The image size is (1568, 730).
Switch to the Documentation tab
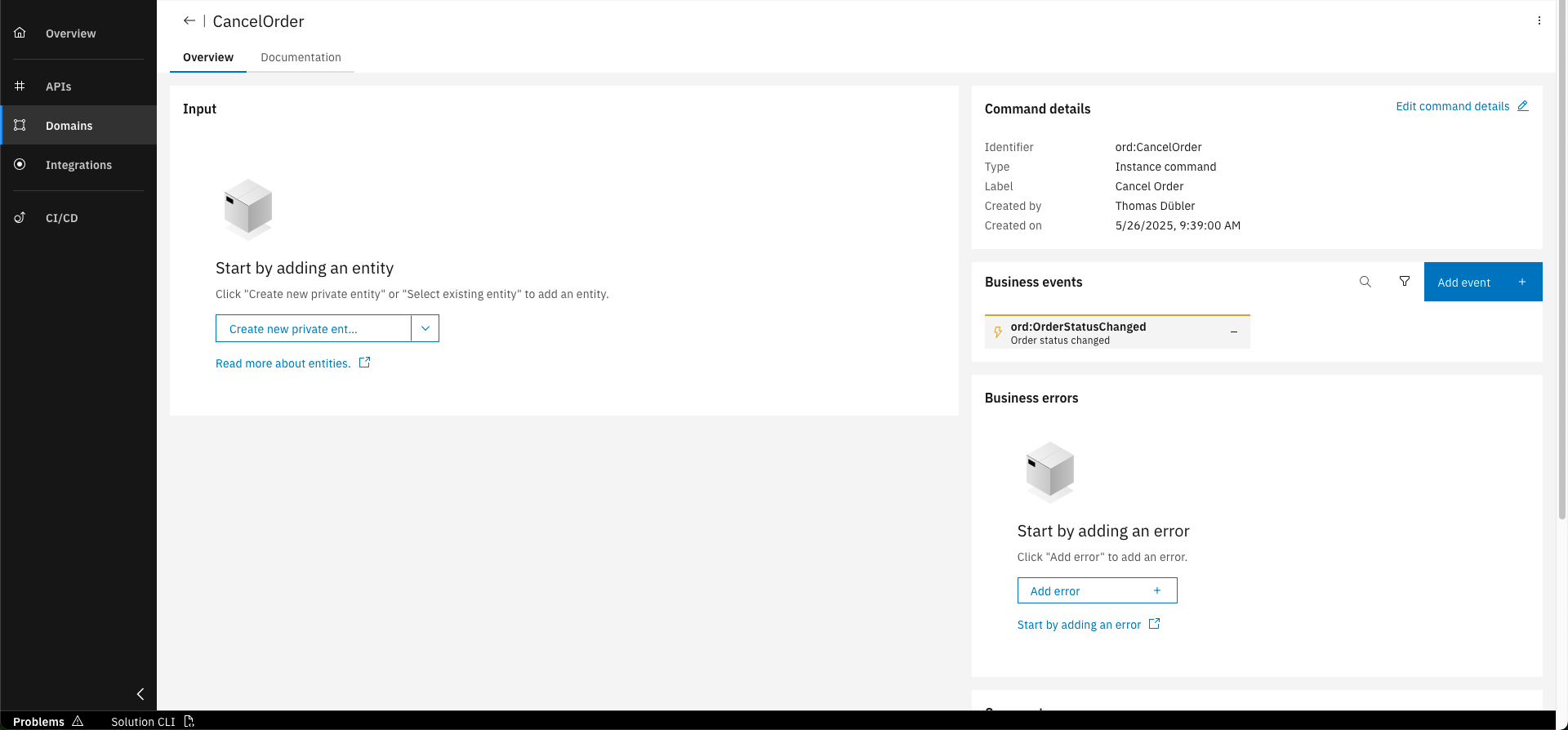pos(301,57)
